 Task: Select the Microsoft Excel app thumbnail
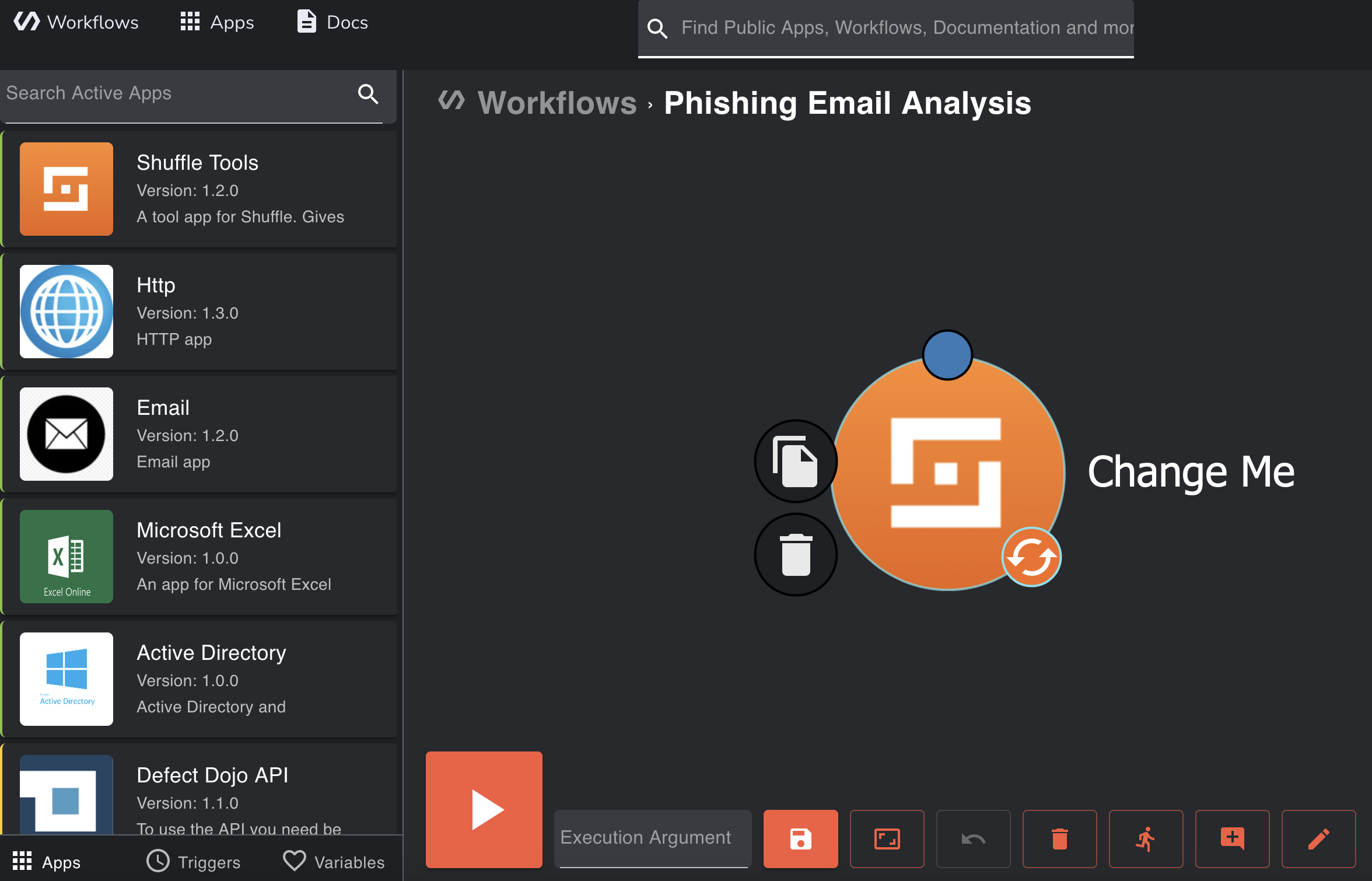point(66,557)
